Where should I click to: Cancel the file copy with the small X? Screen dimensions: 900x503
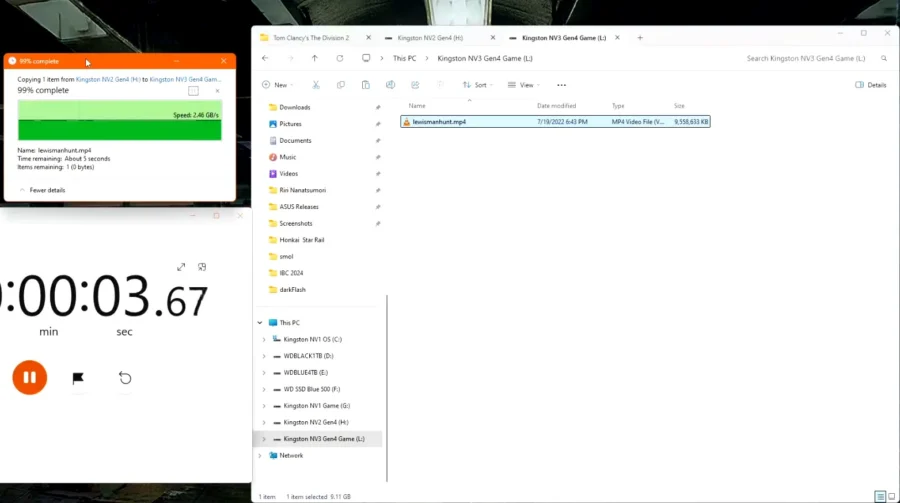pos(217,91)
